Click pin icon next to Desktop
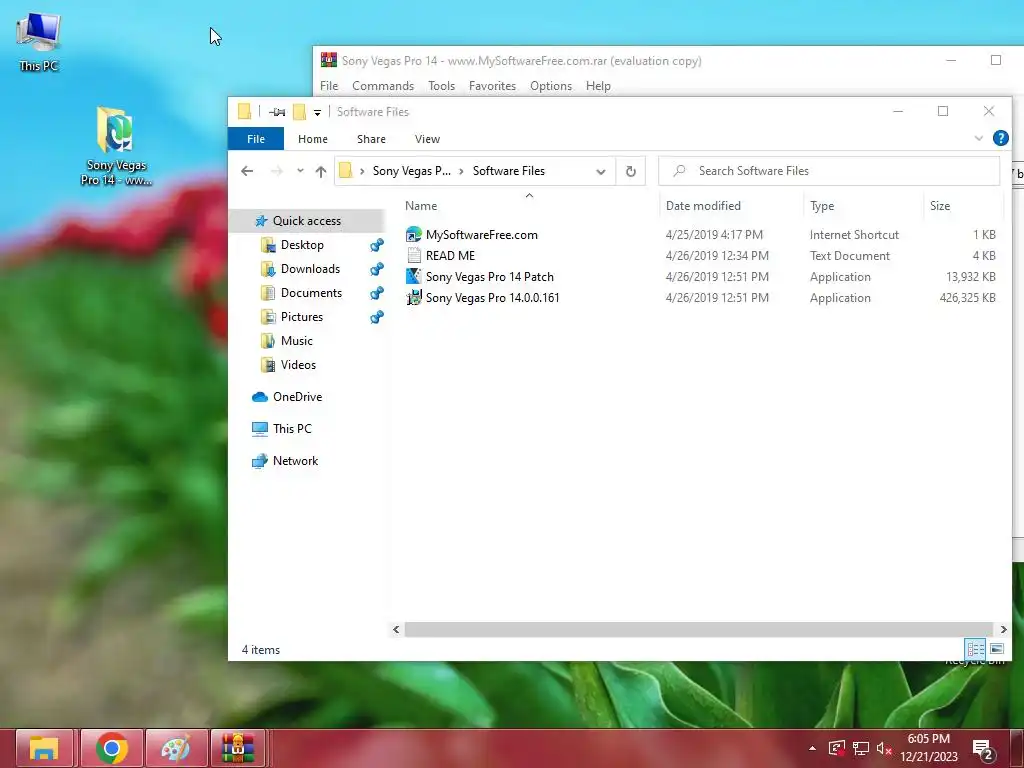The height and width of the screenshot is (768, 1024). pyautogui.click(x=377, y=246)
